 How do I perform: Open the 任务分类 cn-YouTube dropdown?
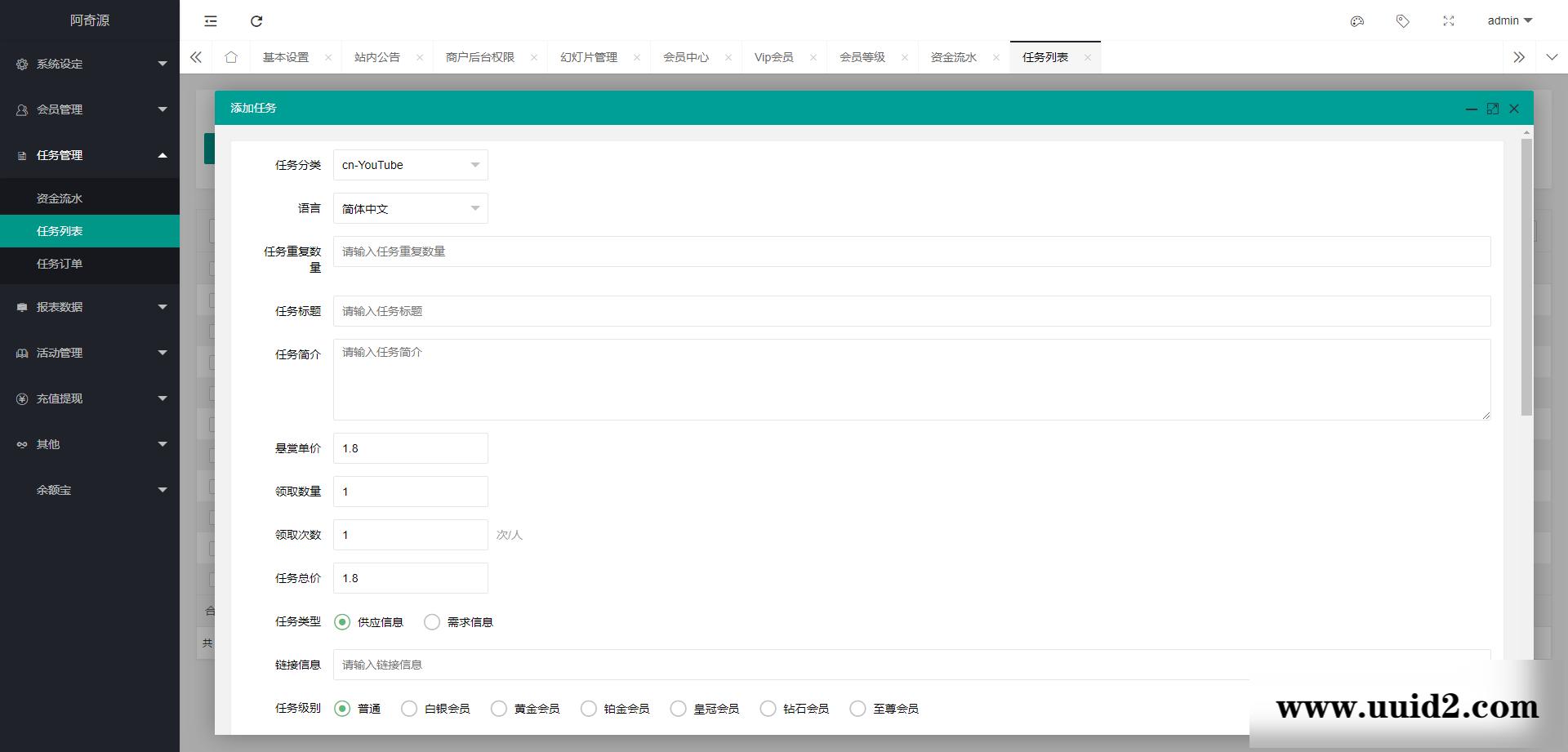tap(410, 164)
